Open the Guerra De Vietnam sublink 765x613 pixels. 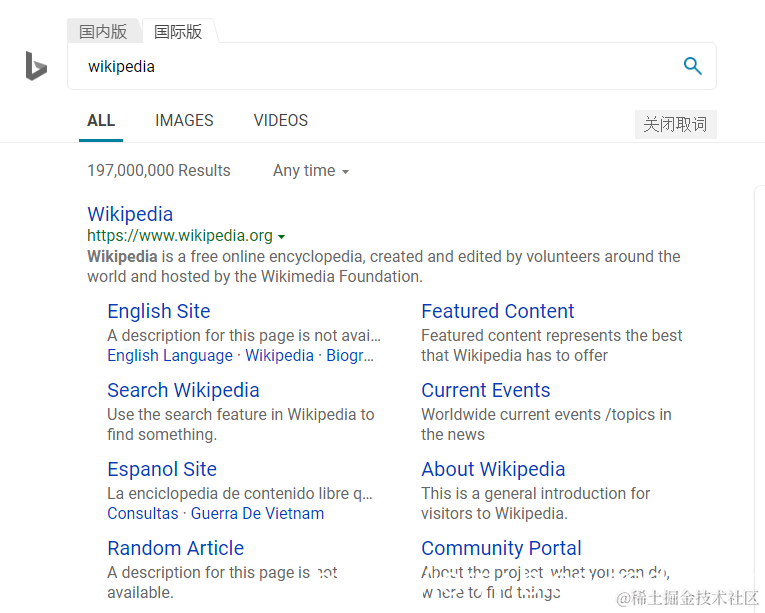pyautogui.click(x=257, y=514)
